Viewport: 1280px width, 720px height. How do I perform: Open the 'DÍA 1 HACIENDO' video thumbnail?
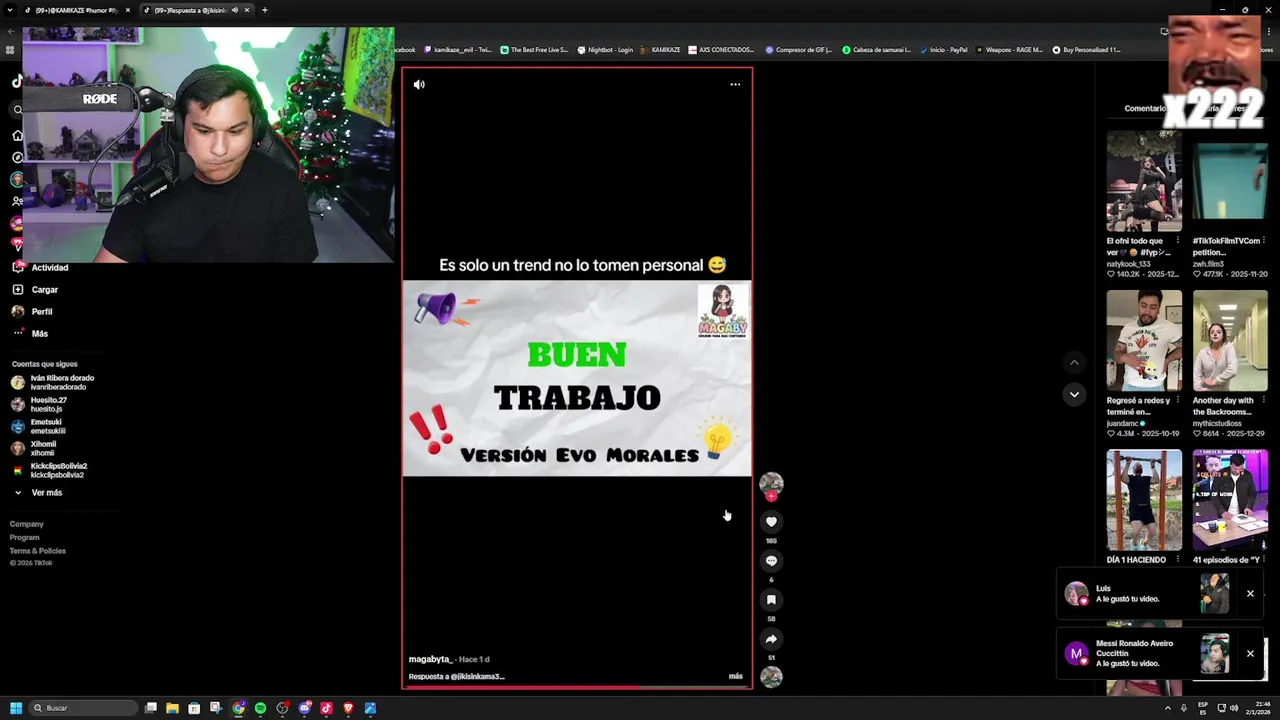click(1144, 500)
